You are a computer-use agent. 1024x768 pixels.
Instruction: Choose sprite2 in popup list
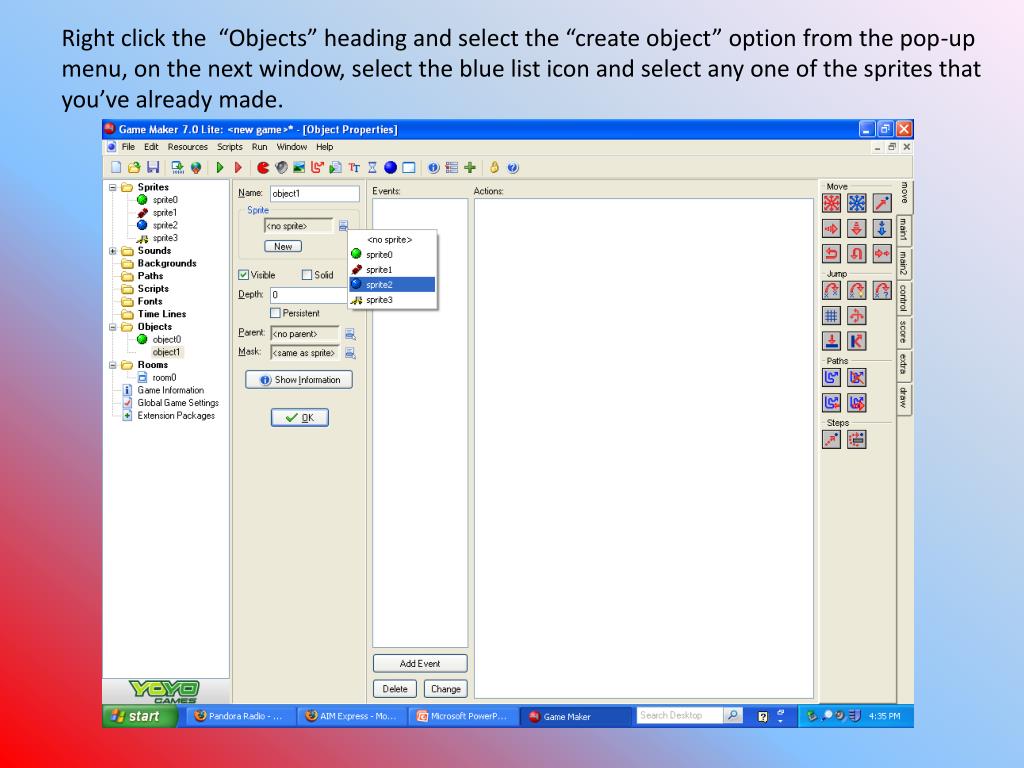tap(392, 285)
